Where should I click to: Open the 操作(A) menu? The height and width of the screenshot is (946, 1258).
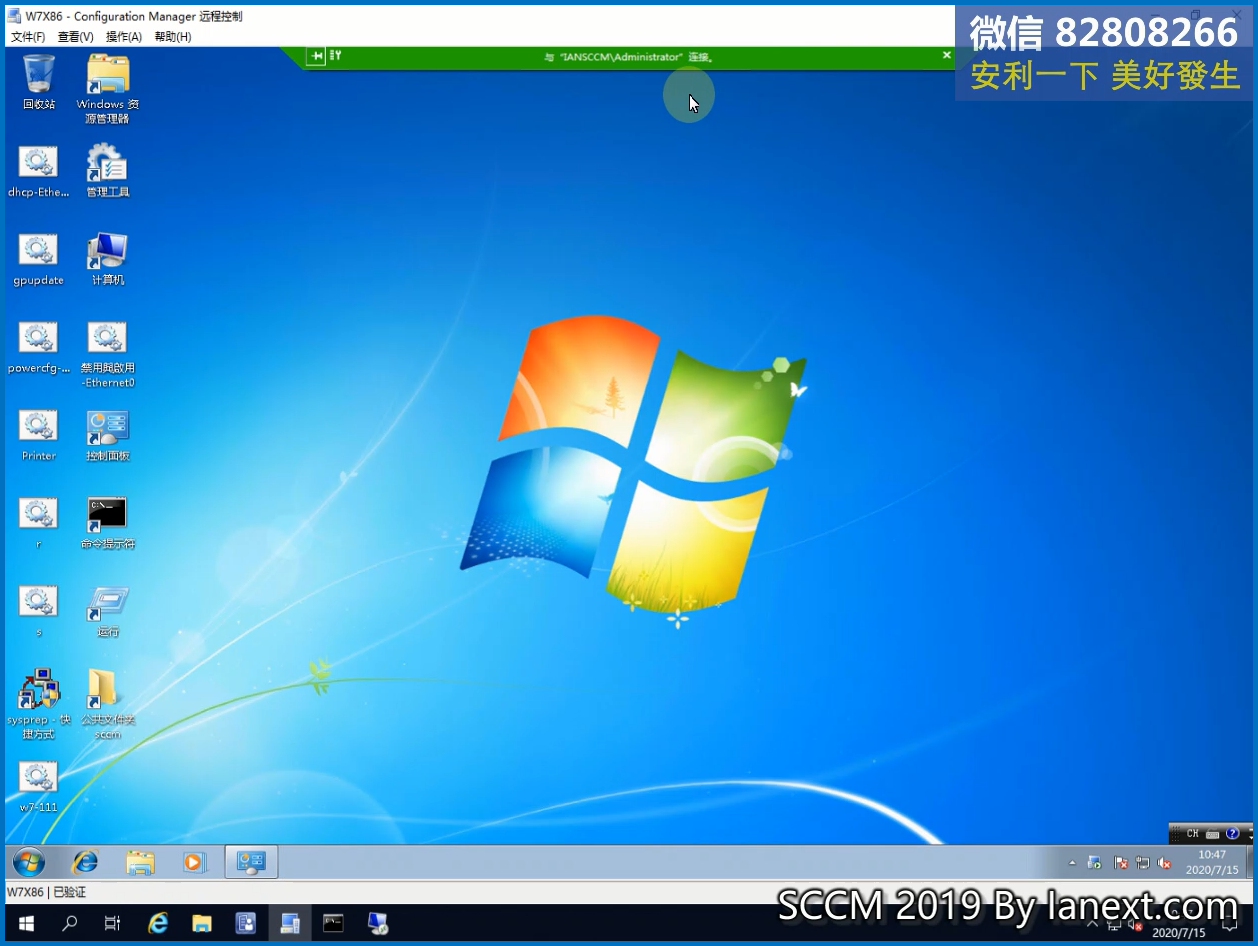(124, 37)
